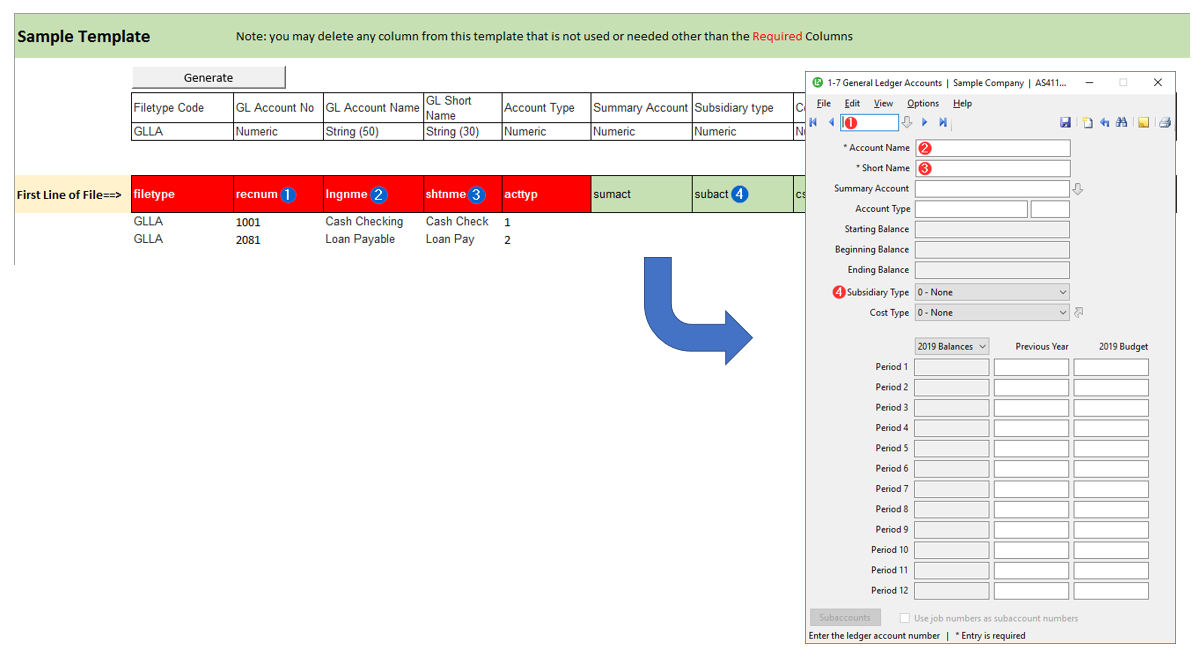The width and height of the screenshot is (1196, 658).
Task: Click the printer icon in toolbar
Action: pos(1164,123)
